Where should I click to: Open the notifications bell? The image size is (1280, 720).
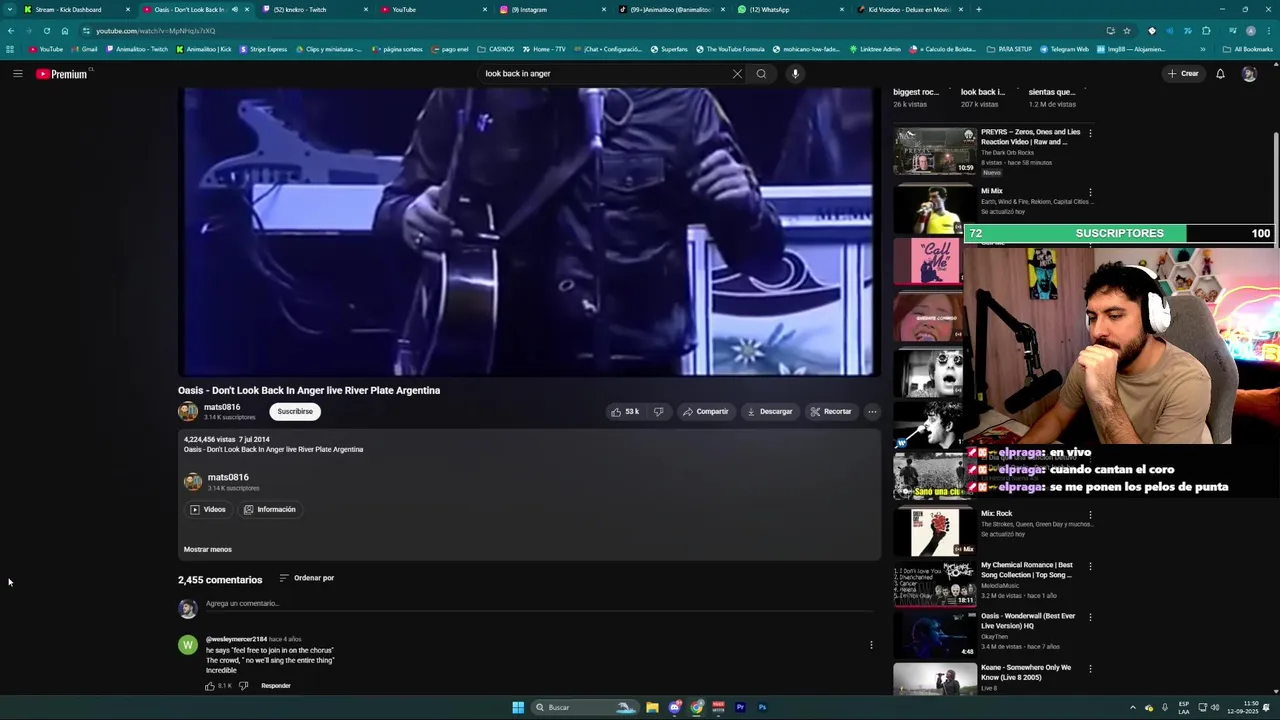pyautogui.click(x=1220, y=73)
